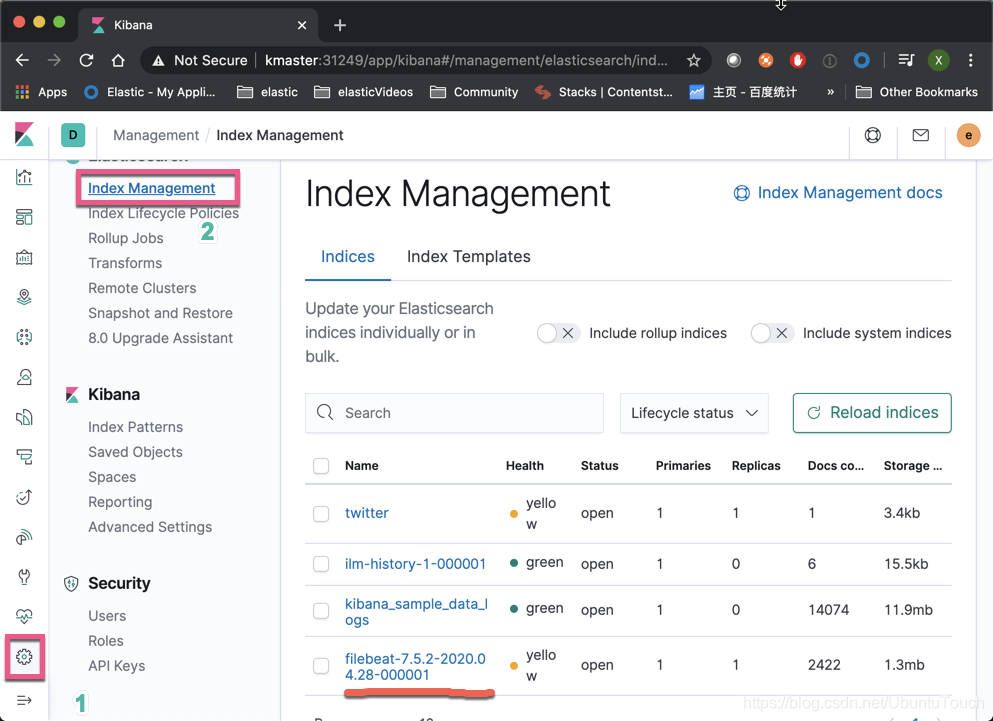Toggle Include rollup indices switch
The height and width of the screenshot is (721, 993).
(x=558, y=333)
